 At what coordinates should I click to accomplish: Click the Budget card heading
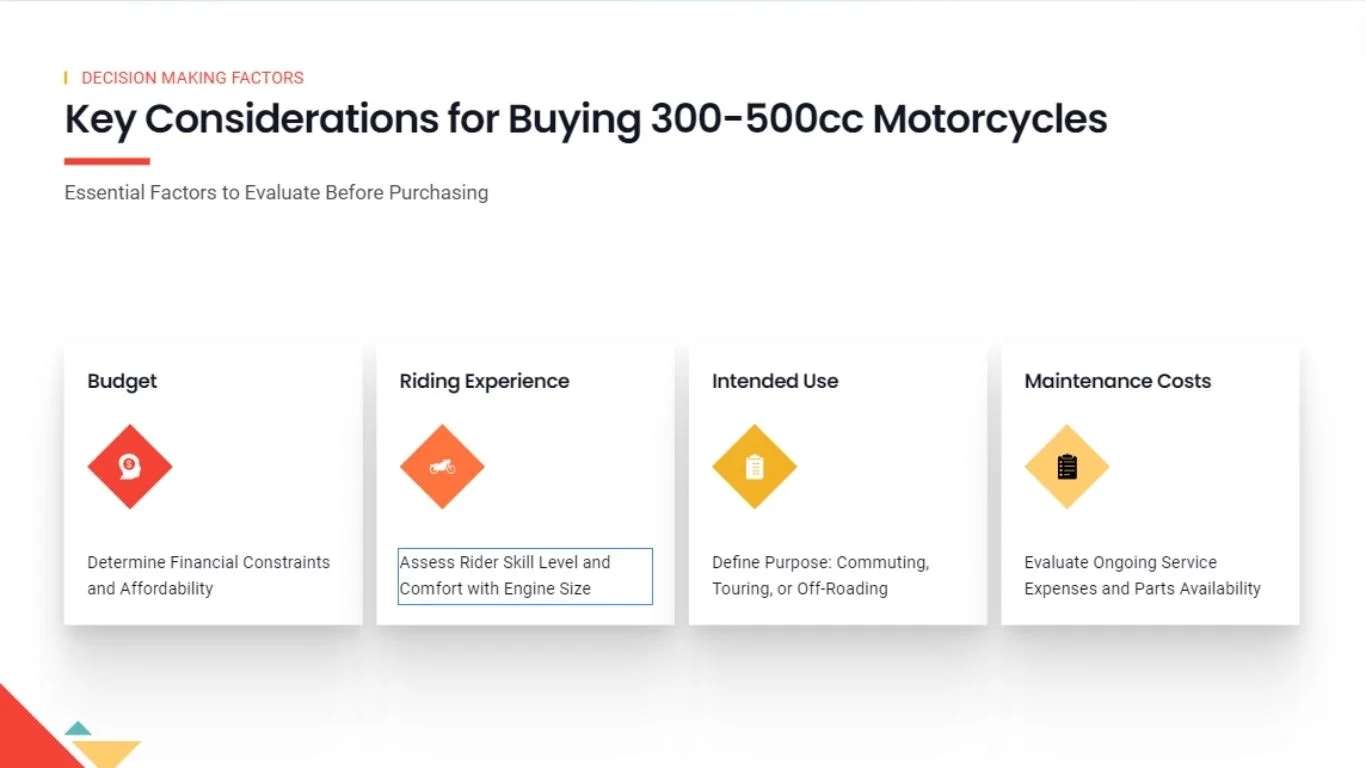pos(122,381)
